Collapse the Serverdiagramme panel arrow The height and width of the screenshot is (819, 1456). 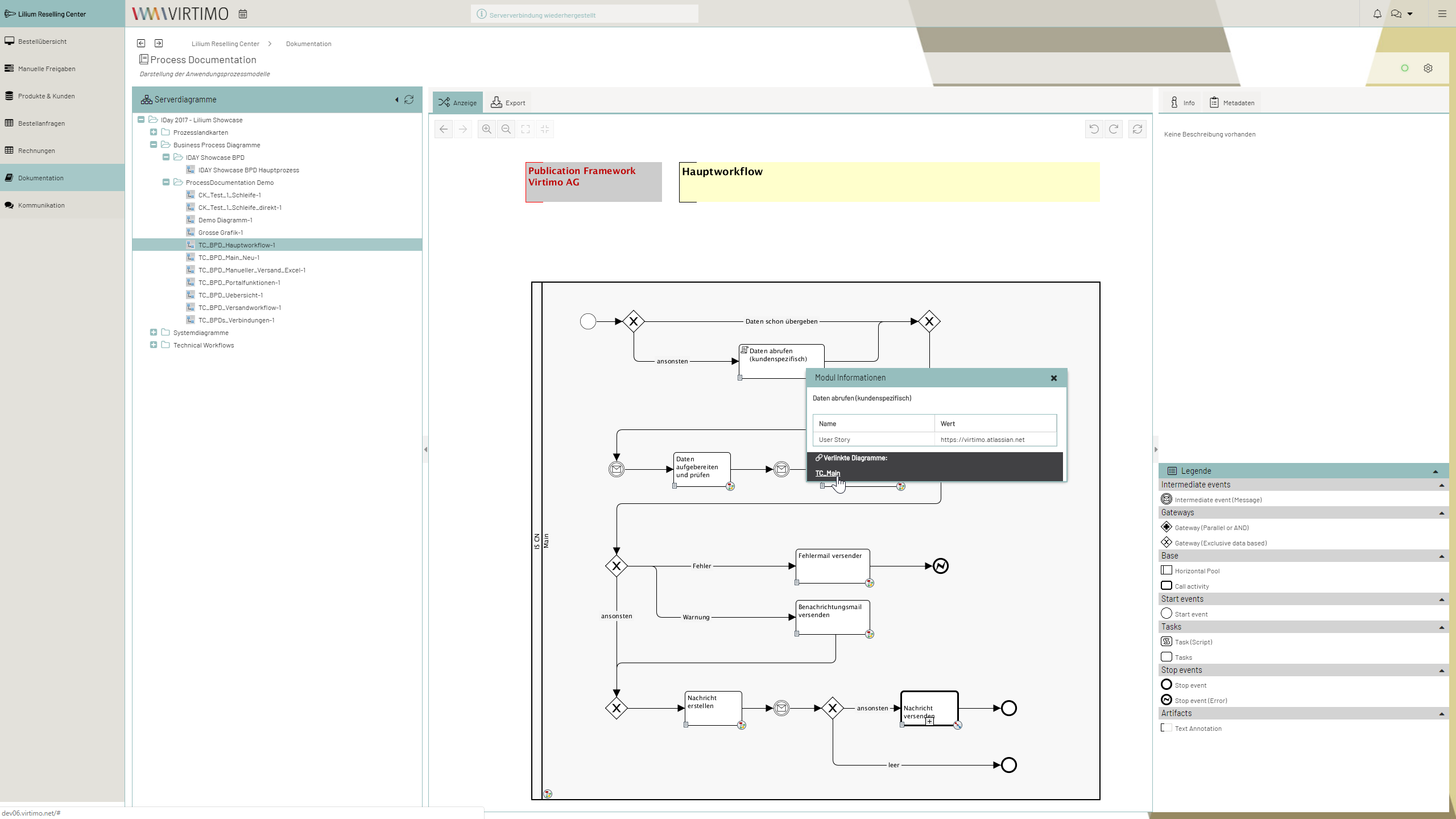pyautogui.click(x=397, y=100)
